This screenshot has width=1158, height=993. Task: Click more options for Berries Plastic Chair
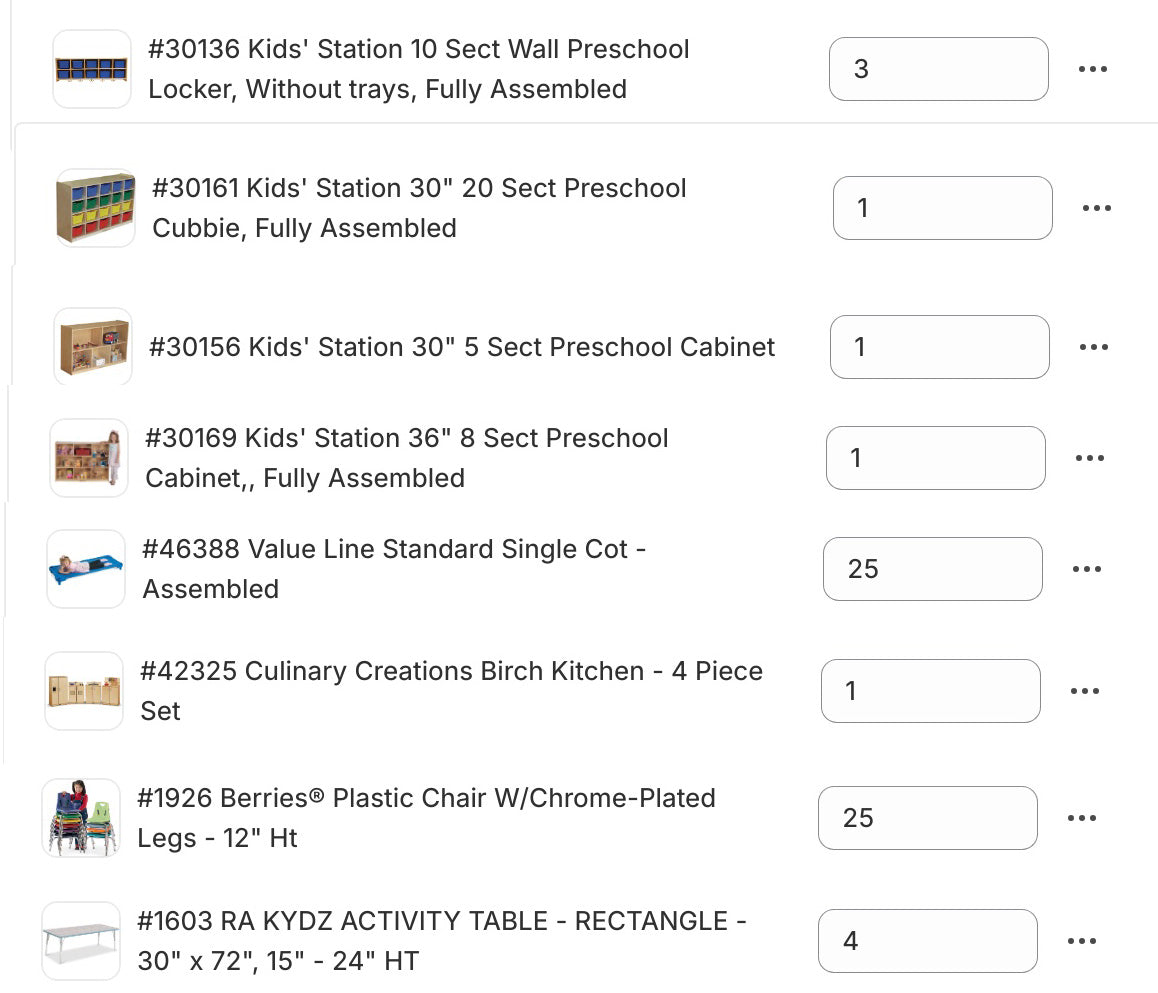click(x=1081, y=818)
